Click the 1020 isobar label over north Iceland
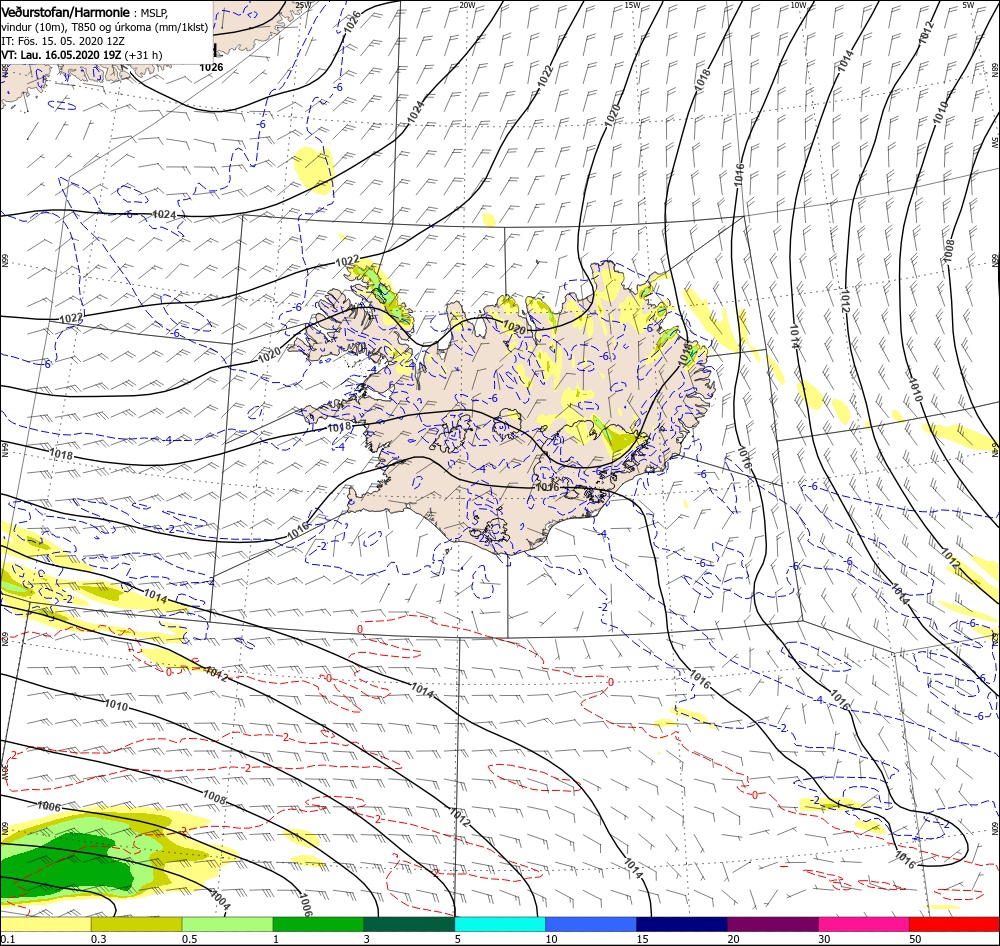1000x946 pixels. 514,328
